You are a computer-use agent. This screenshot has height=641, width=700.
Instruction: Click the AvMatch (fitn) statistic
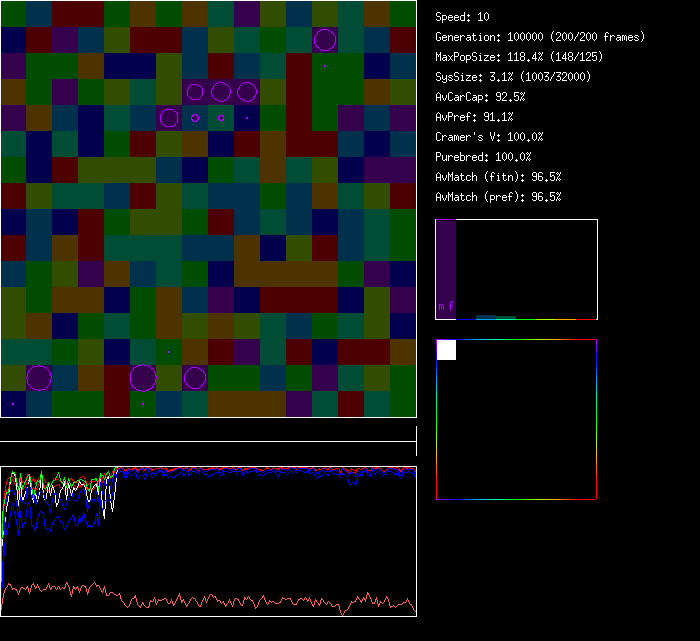[498, 177]
